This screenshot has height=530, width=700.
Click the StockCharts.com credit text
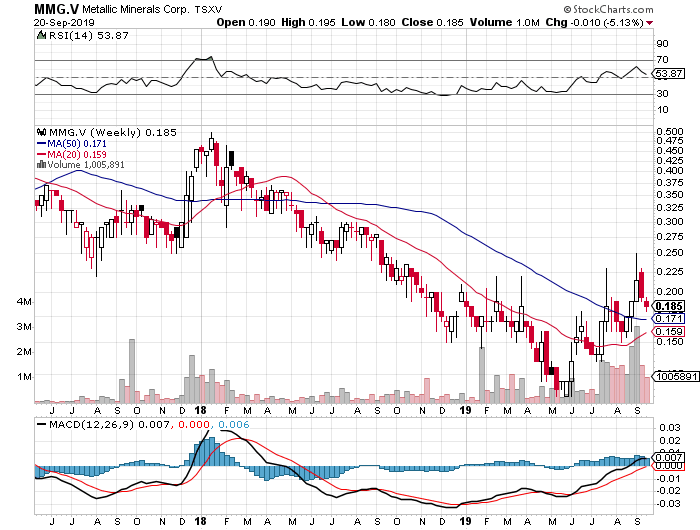point(608,9)
